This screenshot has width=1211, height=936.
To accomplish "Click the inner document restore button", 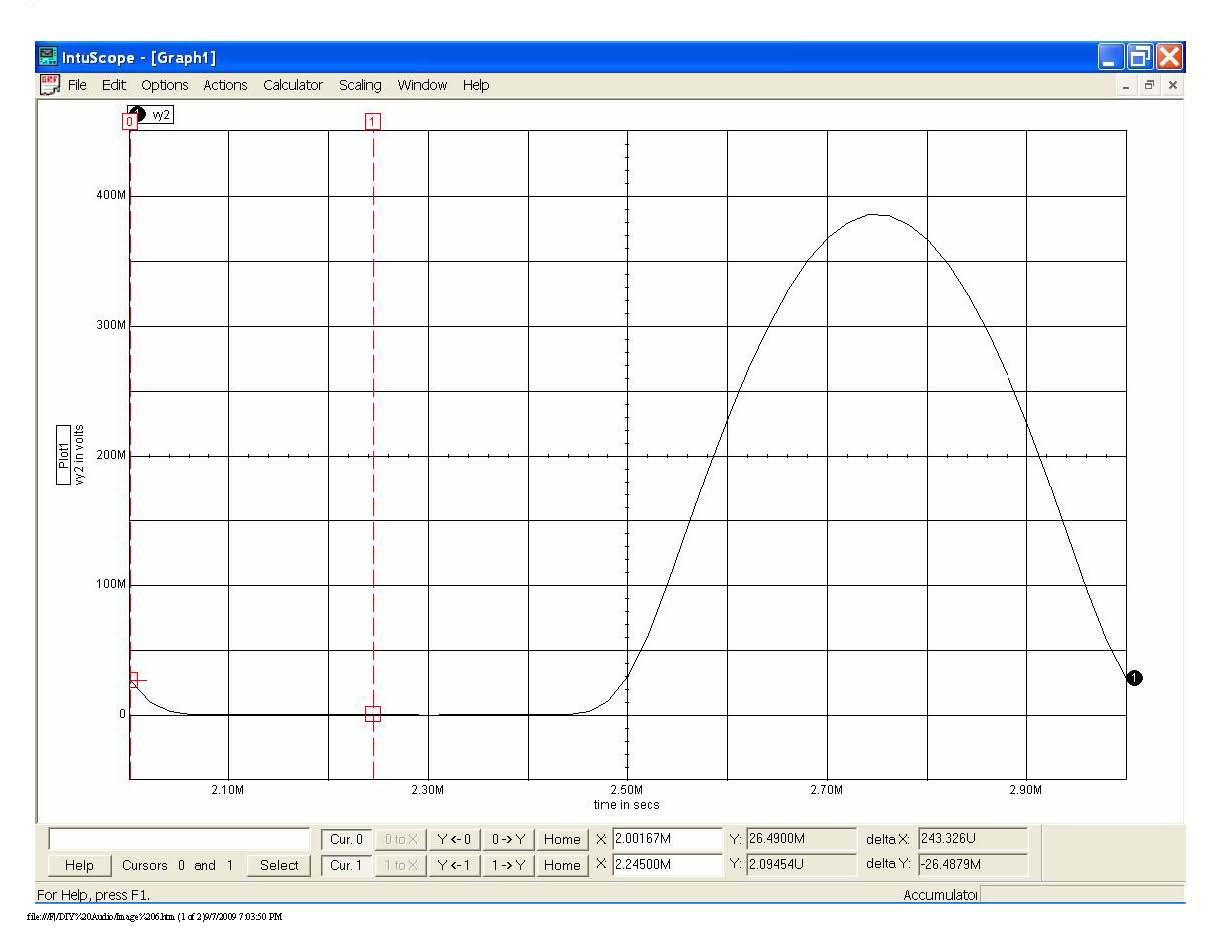I will tap(1150, 86).
